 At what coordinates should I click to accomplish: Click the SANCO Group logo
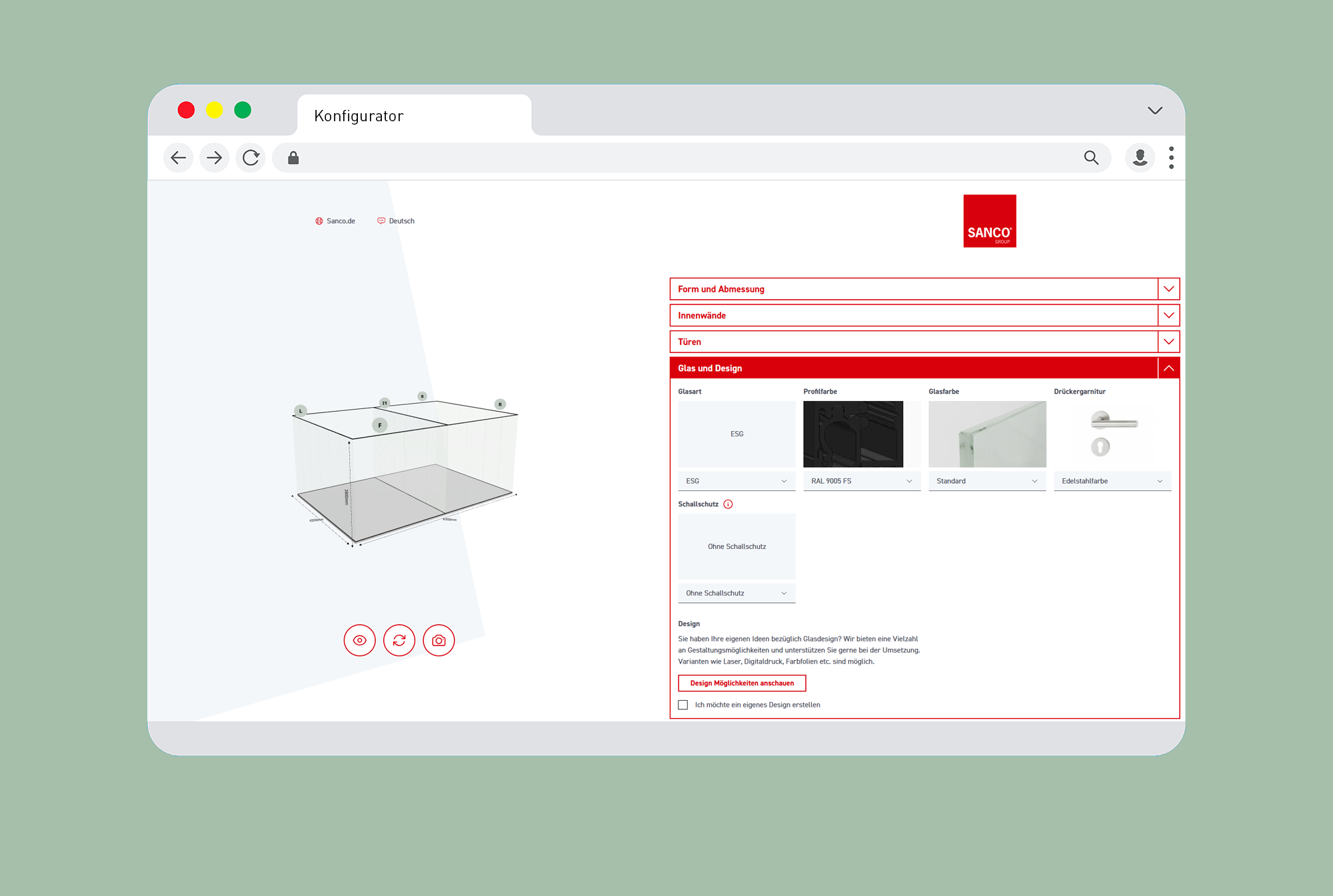coord(990,221)
